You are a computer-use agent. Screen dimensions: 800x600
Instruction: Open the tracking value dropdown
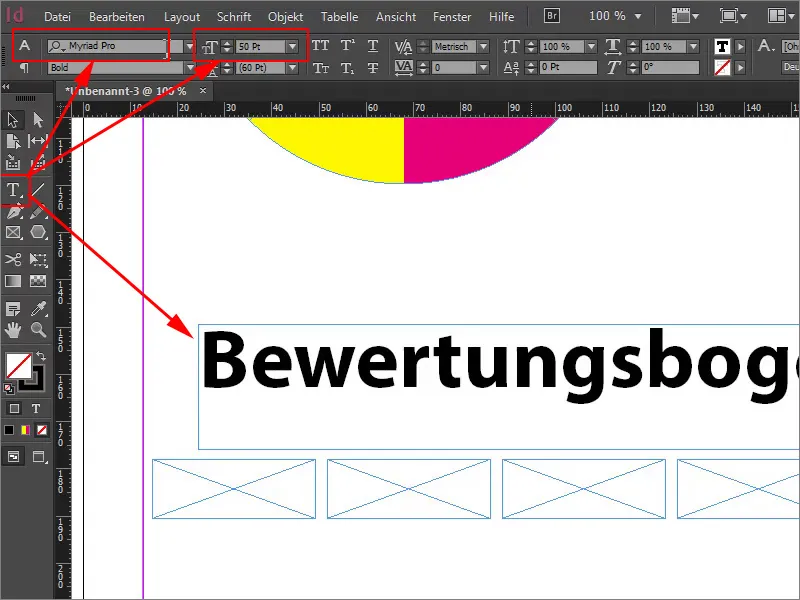coord(483,67)
